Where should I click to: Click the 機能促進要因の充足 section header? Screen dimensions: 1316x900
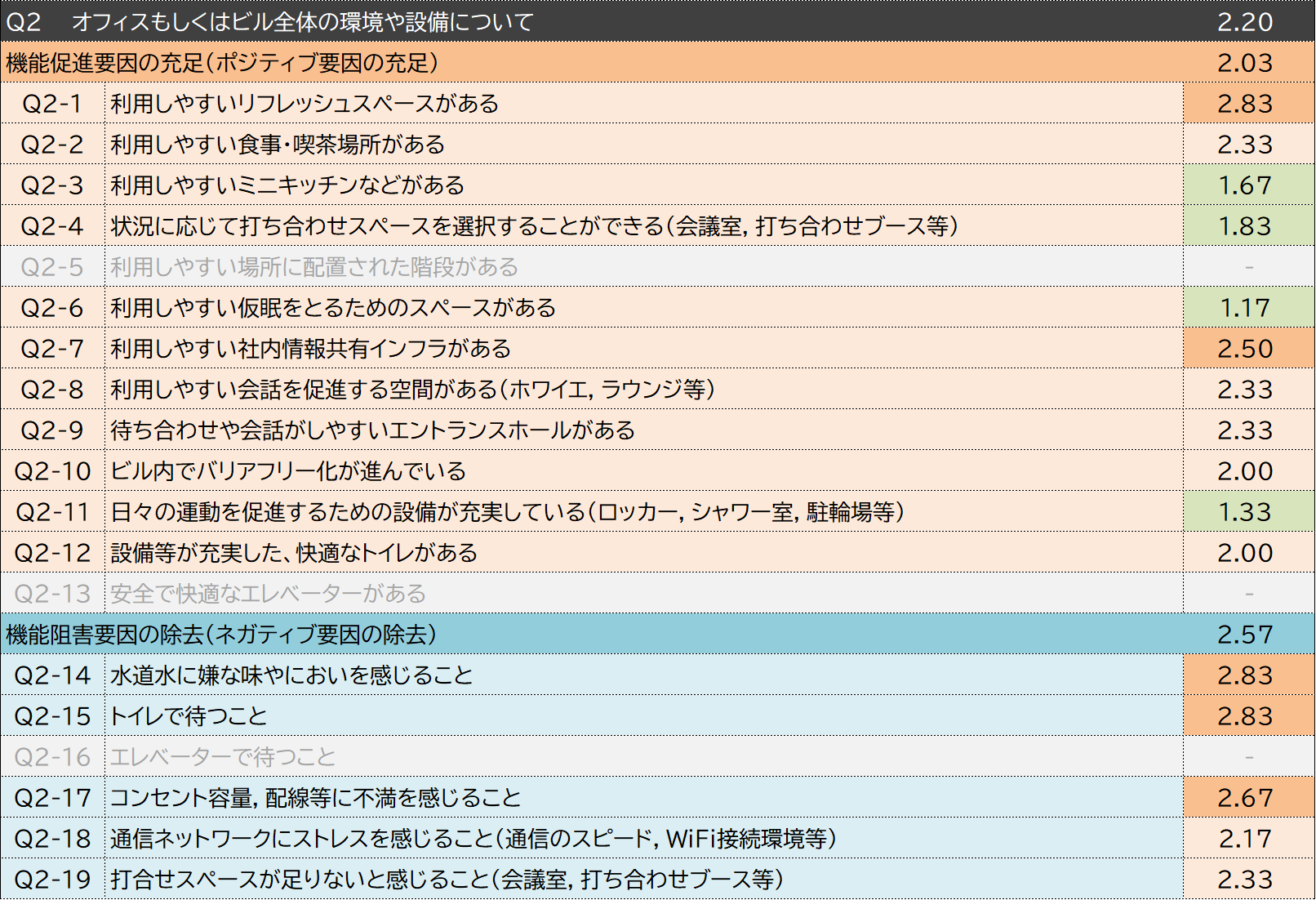222,63
